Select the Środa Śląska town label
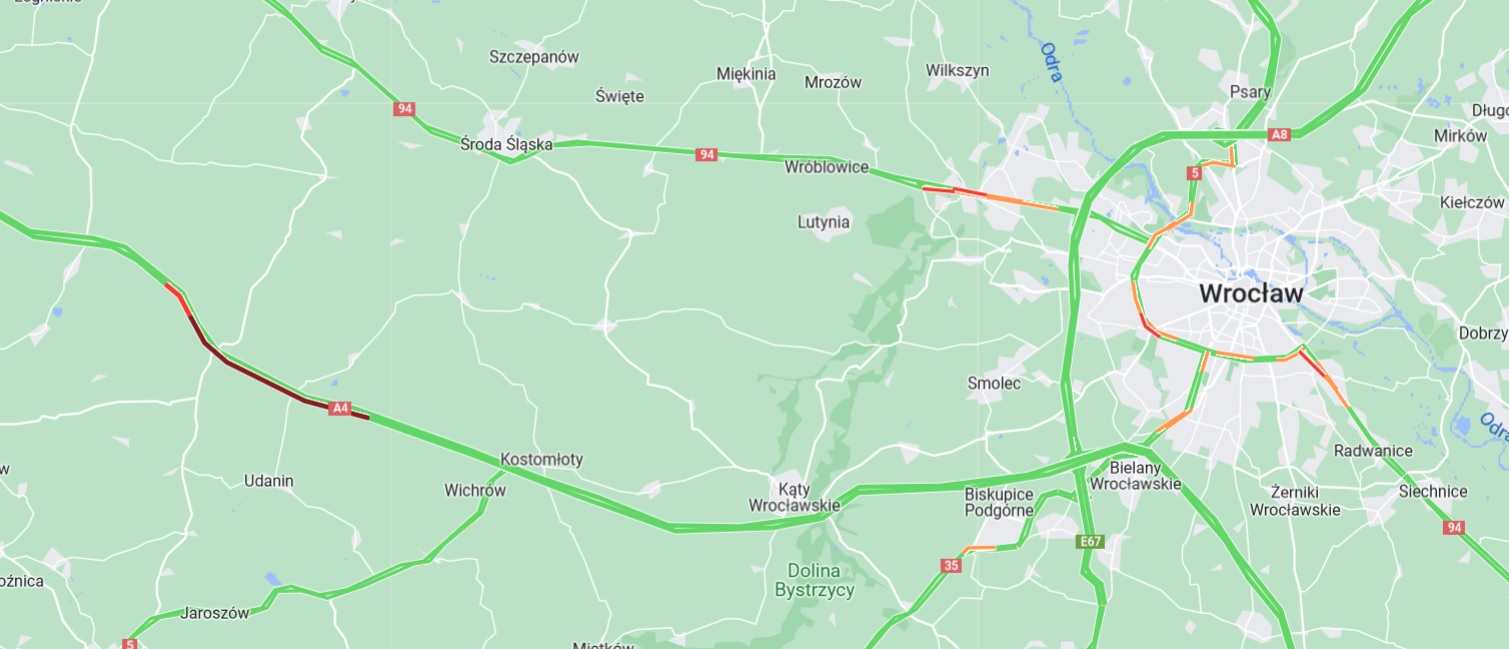Screen dimensions: 1509x649 coord(506,144)
